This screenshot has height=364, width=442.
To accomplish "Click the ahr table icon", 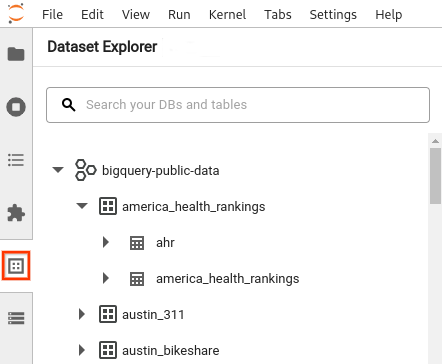I will point(137,243).
